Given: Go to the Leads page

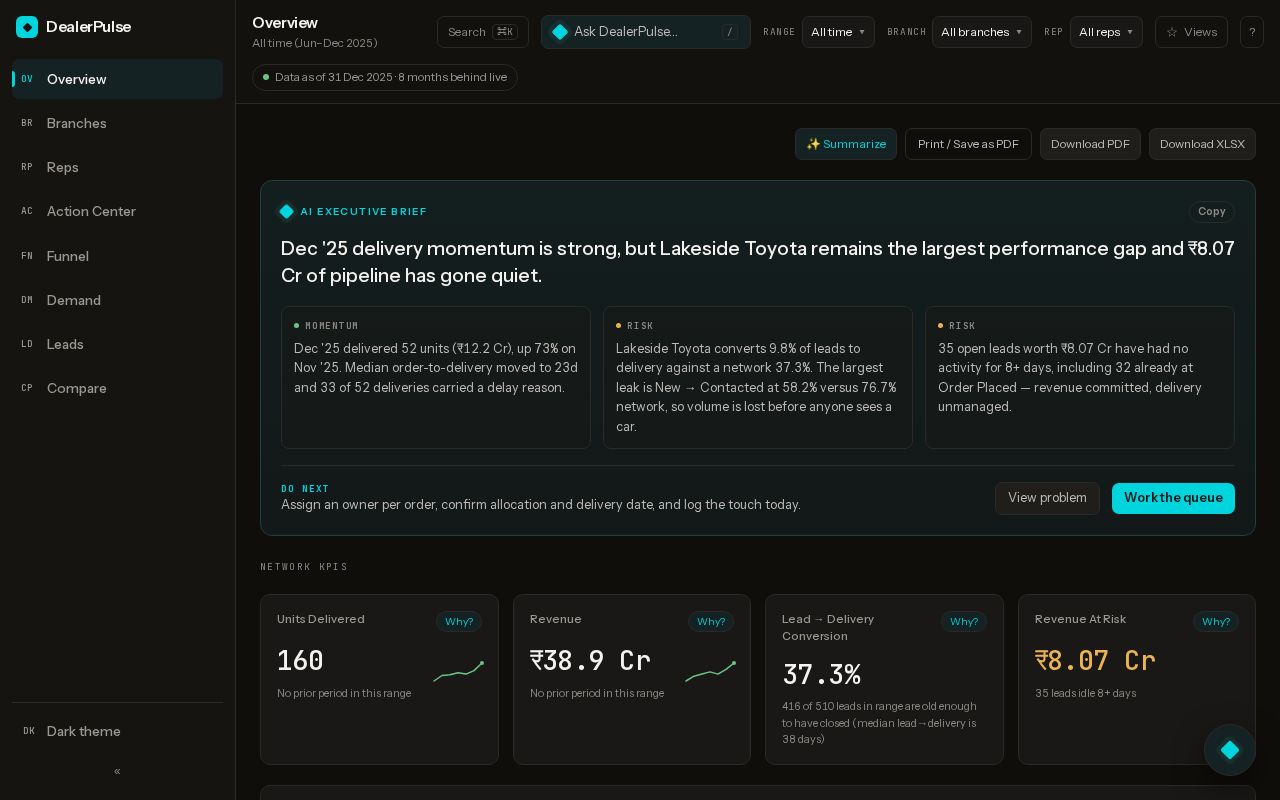Looking at the screenshot, I should tap(117, 344).
